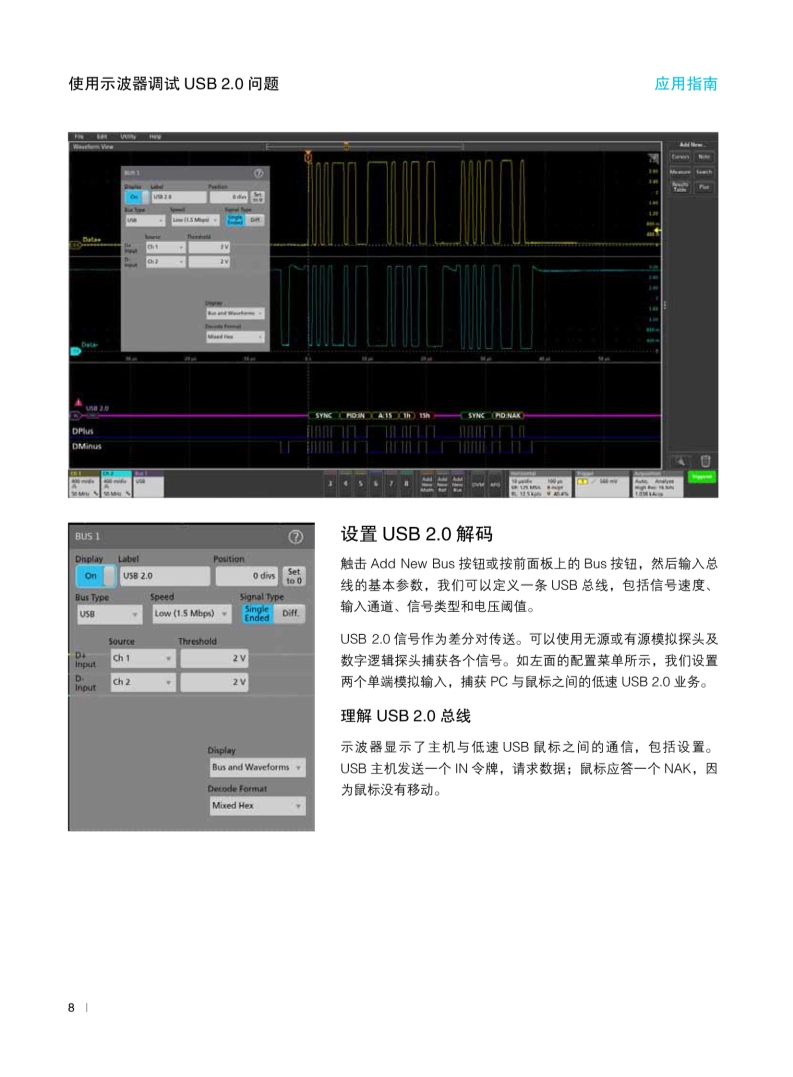The height and width of the screenshot is (1077, 793).
Task: Click the trash can icon in the oscilloscope
Action: click(705, 460)
